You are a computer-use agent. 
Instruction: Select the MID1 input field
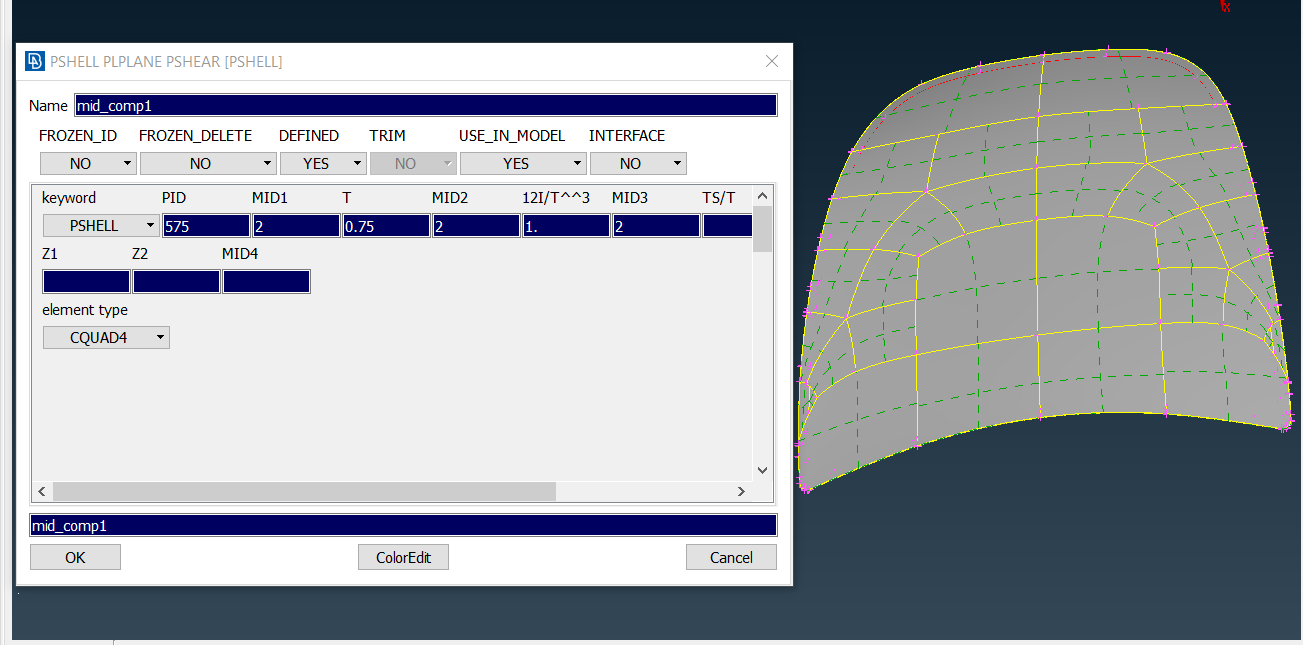tap(295, 225)
